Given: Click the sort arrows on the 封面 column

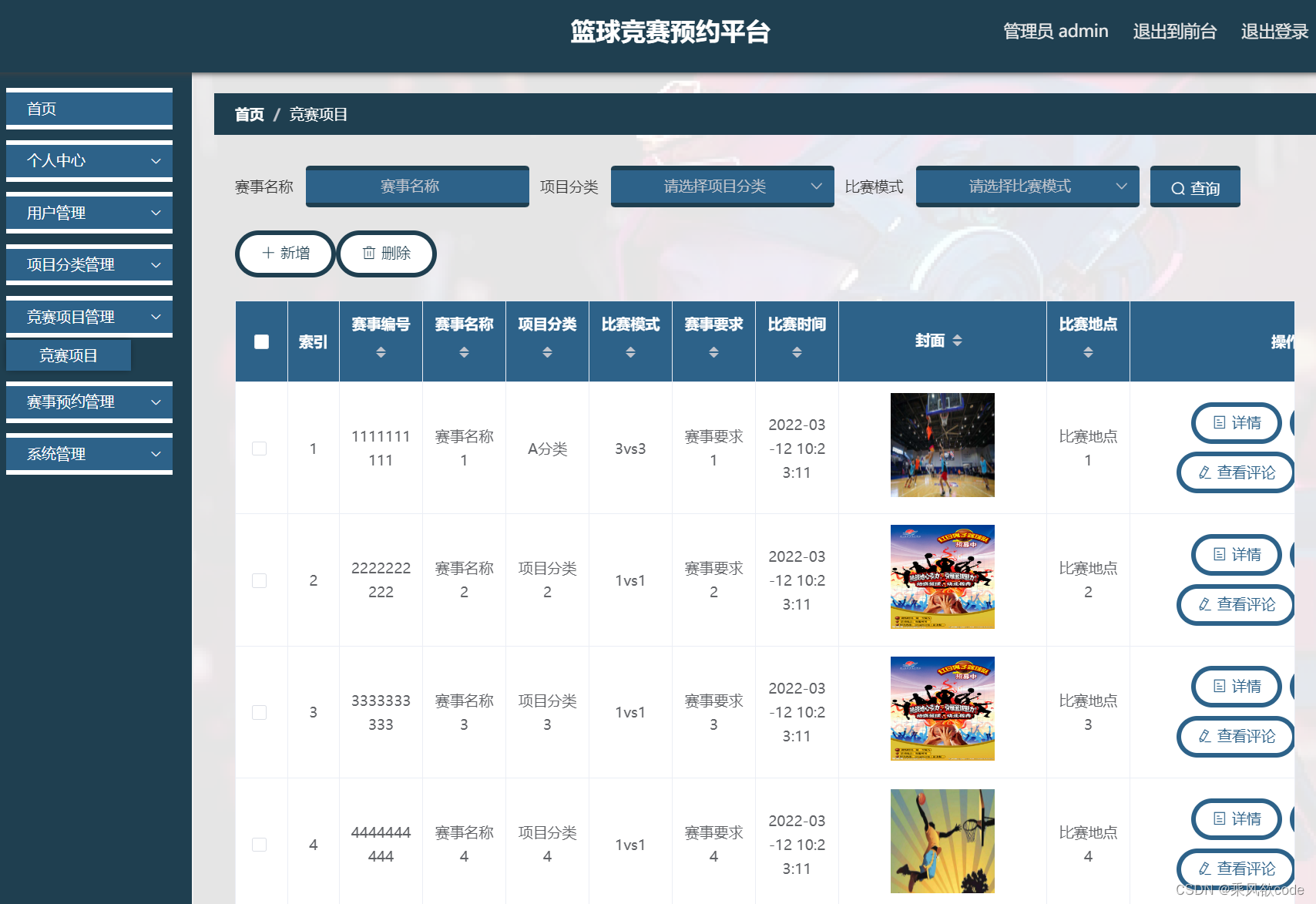Looking at the screenshot, I should (x=958, y=340).
